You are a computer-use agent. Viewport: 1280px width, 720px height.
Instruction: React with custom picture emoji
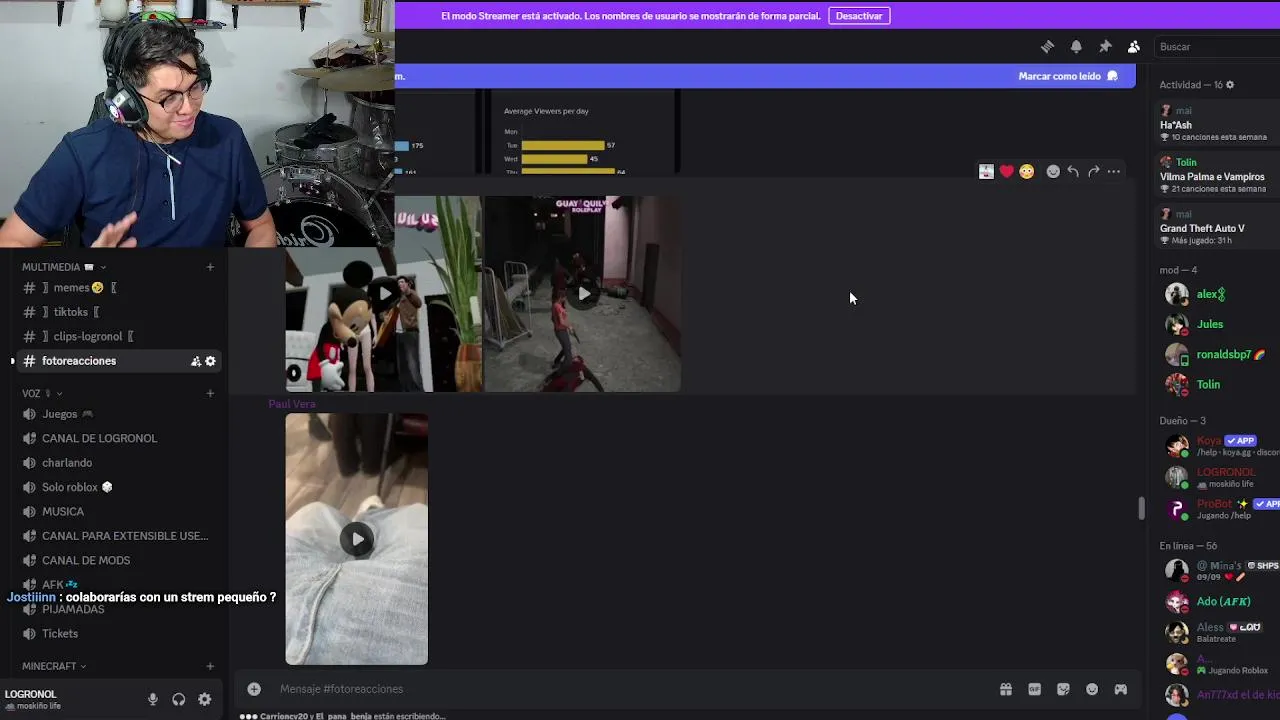(986, 172)
